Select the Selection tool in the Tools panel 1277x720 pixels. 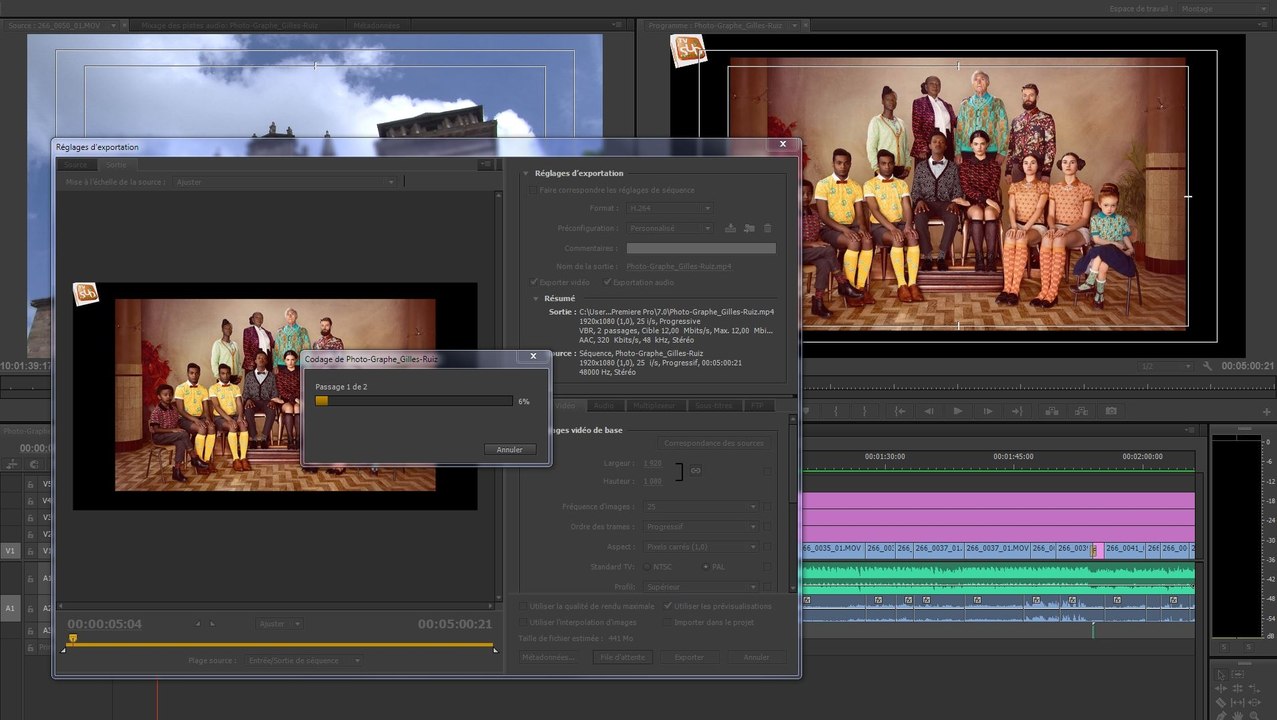point(1221,674)
